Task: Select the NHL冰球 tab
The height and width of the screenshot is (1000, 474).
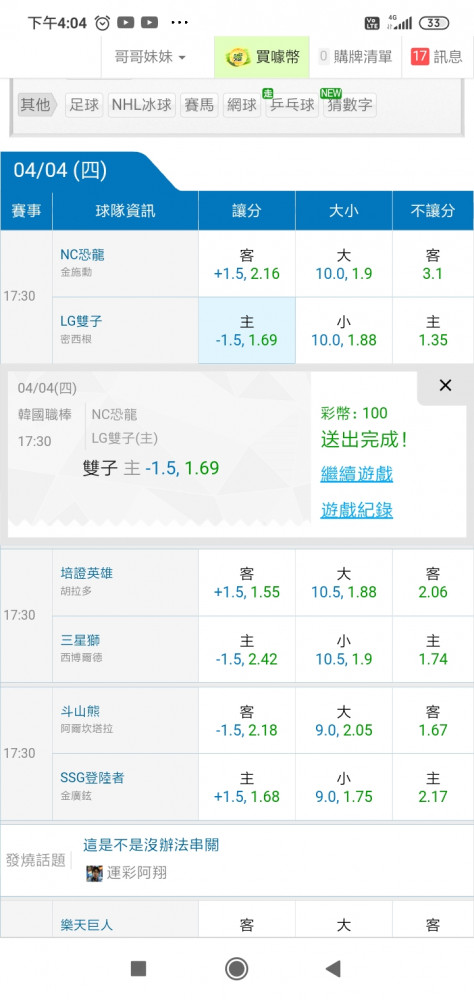Action: click(x=142, y=105)
